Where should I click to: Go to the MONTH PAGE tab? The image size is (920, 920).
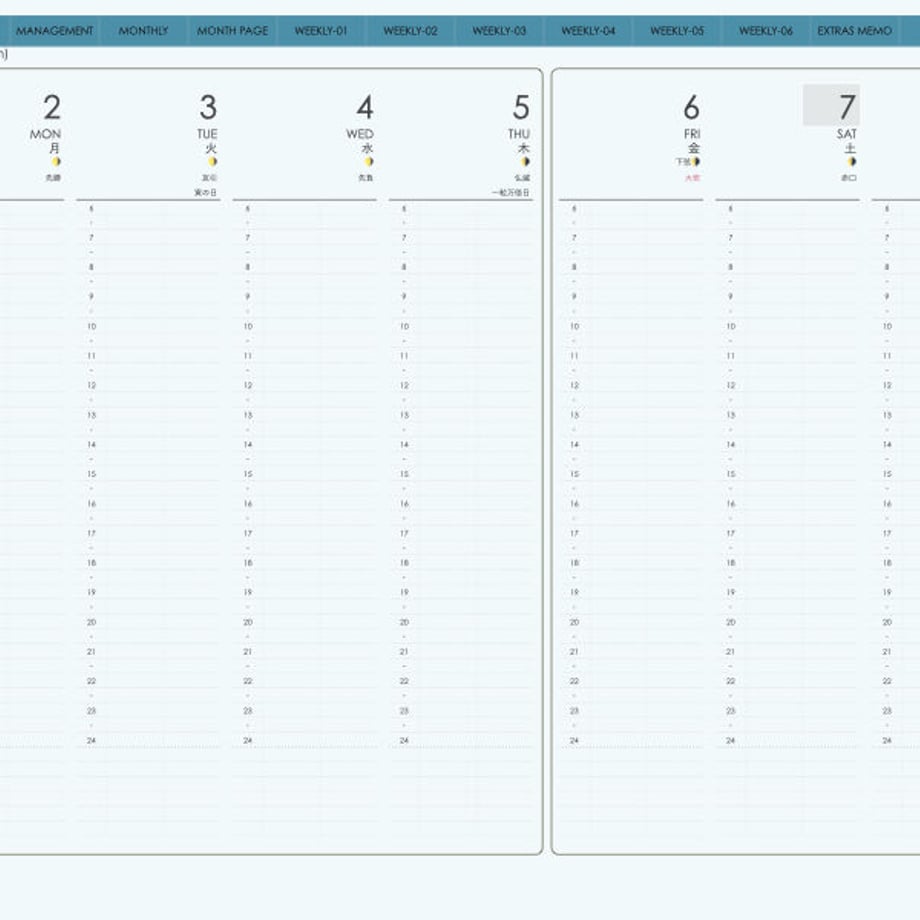click(x=232, y=31)
